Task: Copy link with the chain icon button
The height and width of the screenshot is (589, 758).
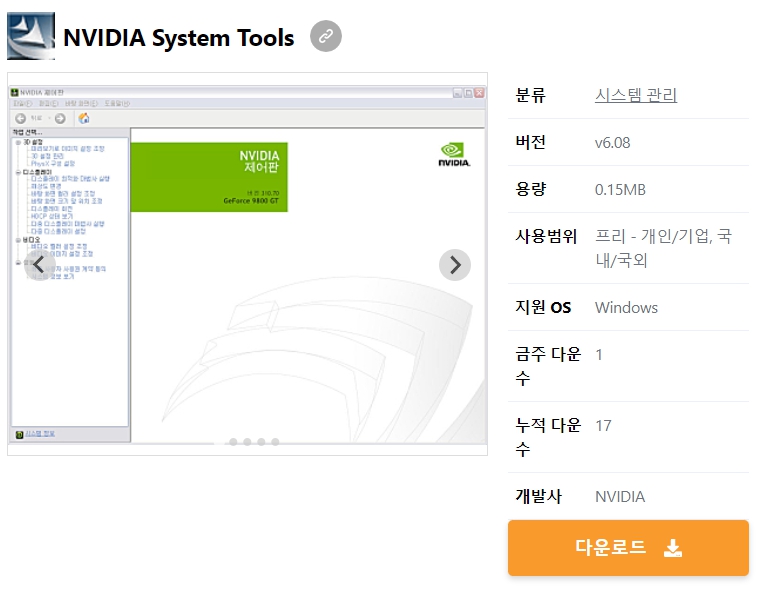Action: [326, 36]
